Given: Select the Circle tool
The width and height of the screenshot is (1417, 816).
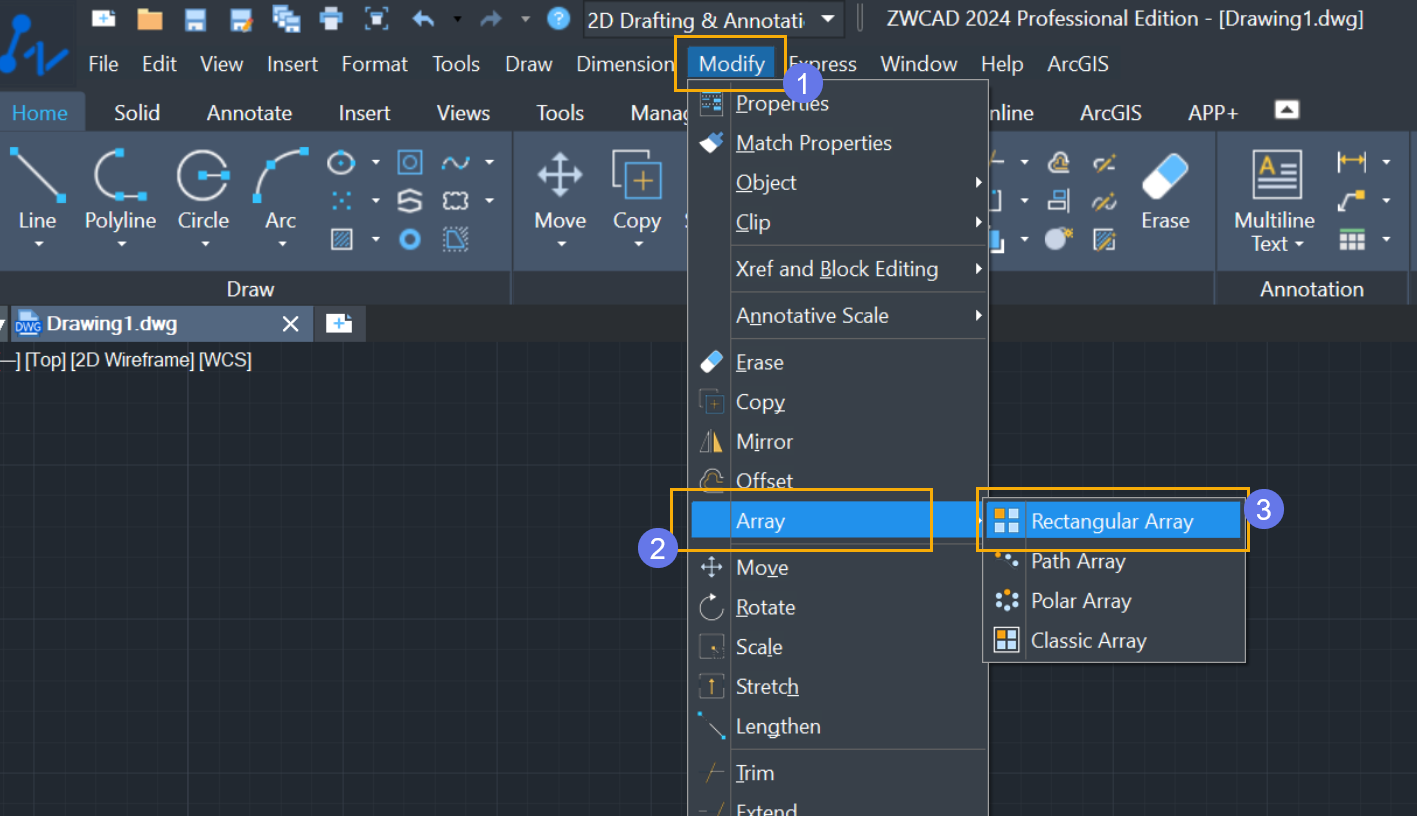Looking at the screenshot, I should tap(203, 190).
